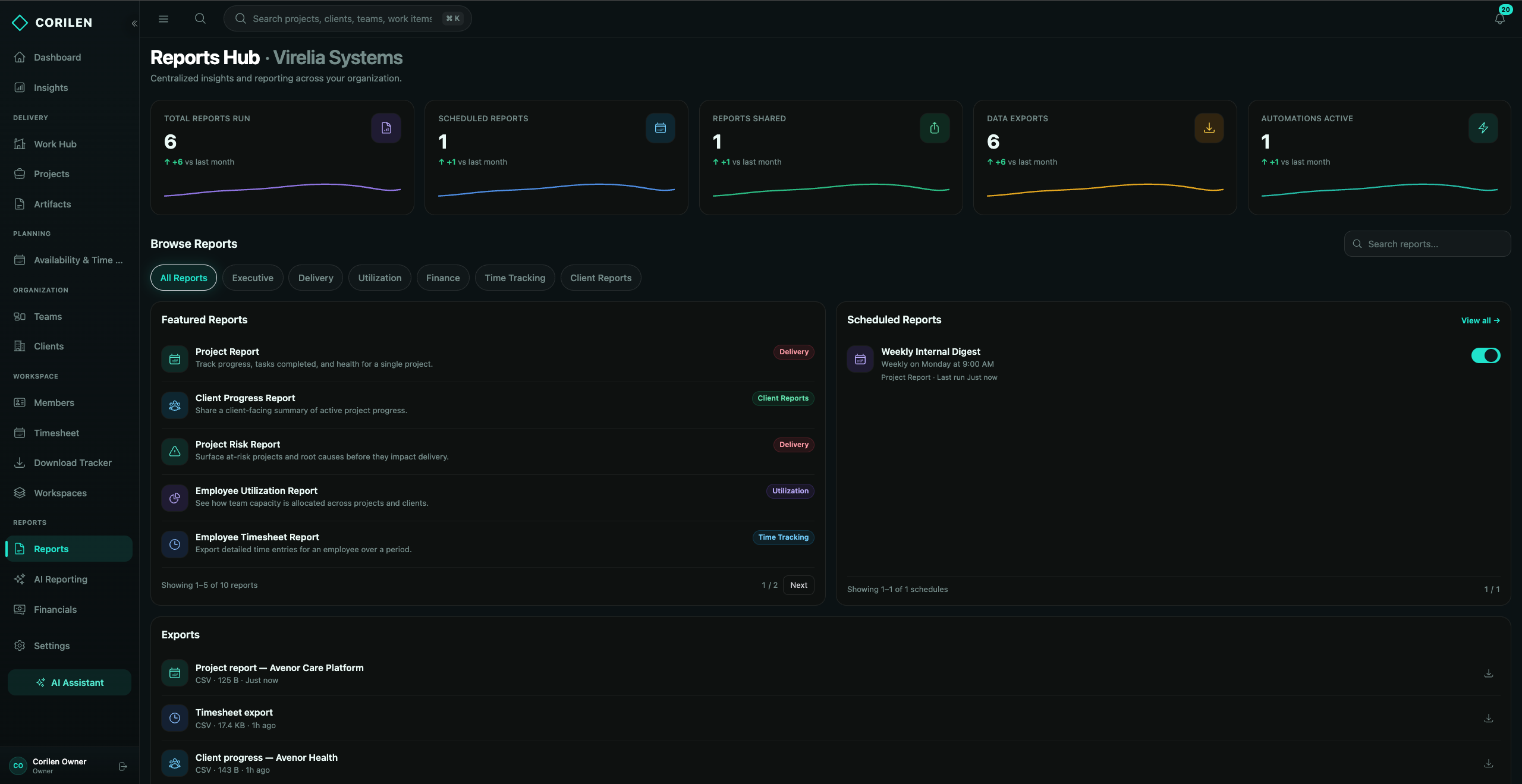Focus the global search projects field
Screen dimensions: 1522x784
[x=347, y=18]
